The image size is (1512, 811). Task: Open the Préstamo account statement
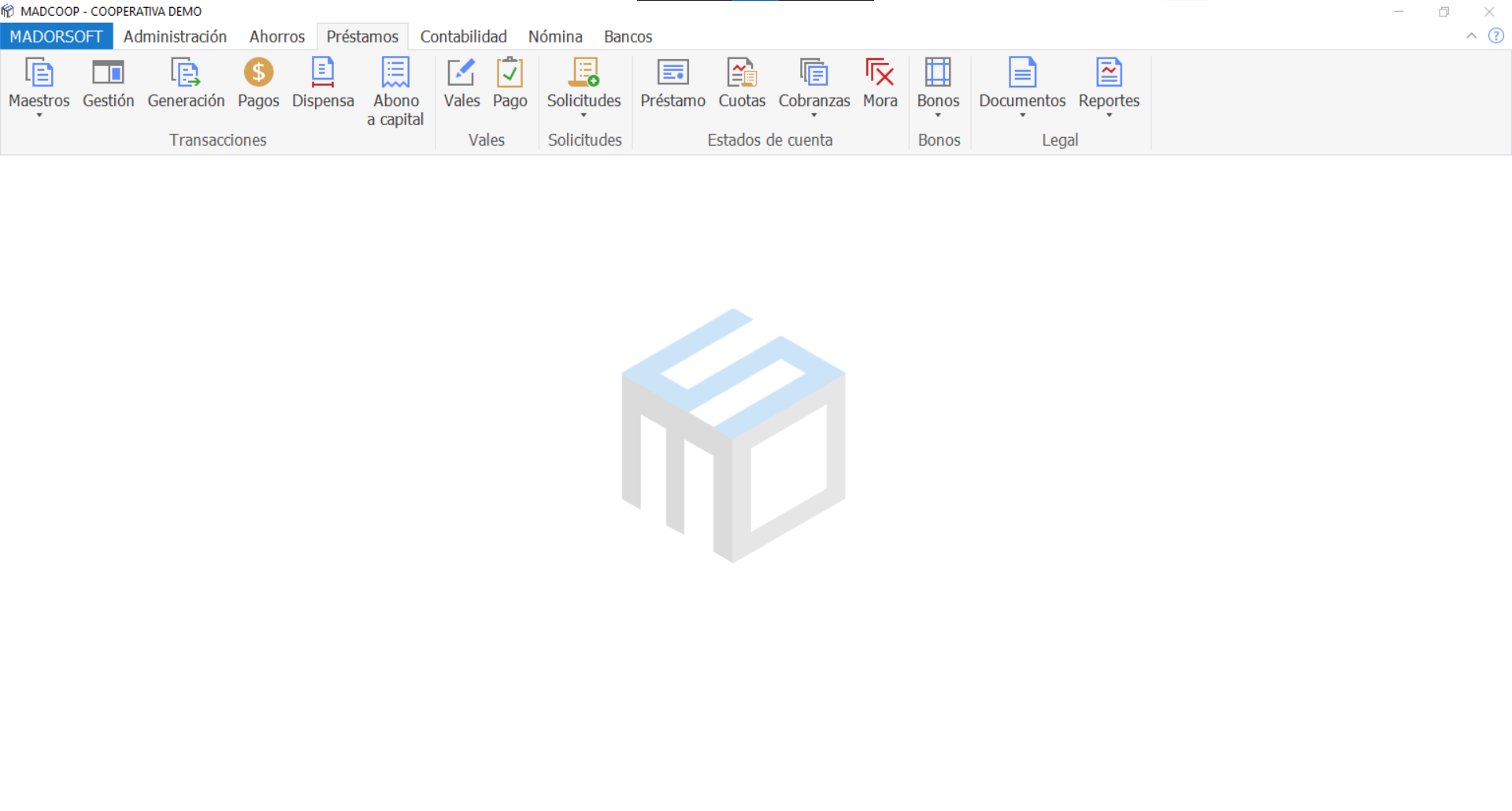(x=673, y=83)
